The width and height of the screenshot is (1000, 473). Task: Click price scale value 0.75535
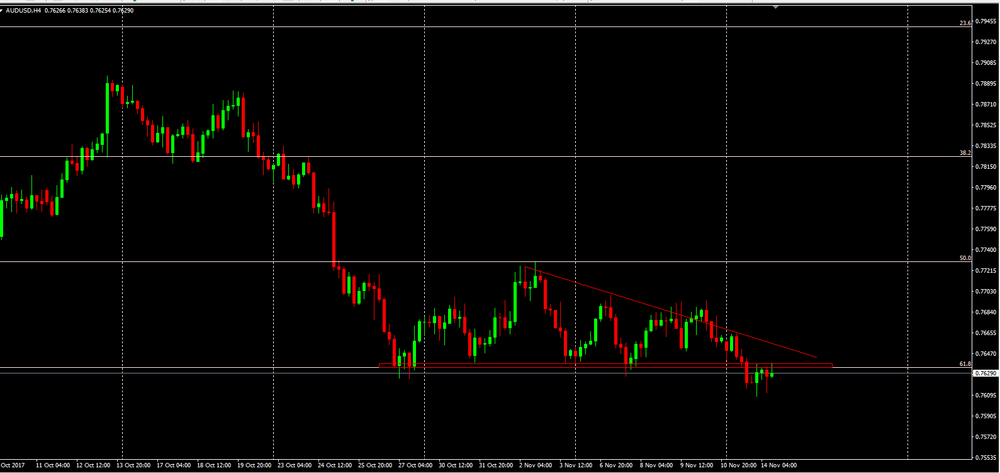tap(986, 458)
